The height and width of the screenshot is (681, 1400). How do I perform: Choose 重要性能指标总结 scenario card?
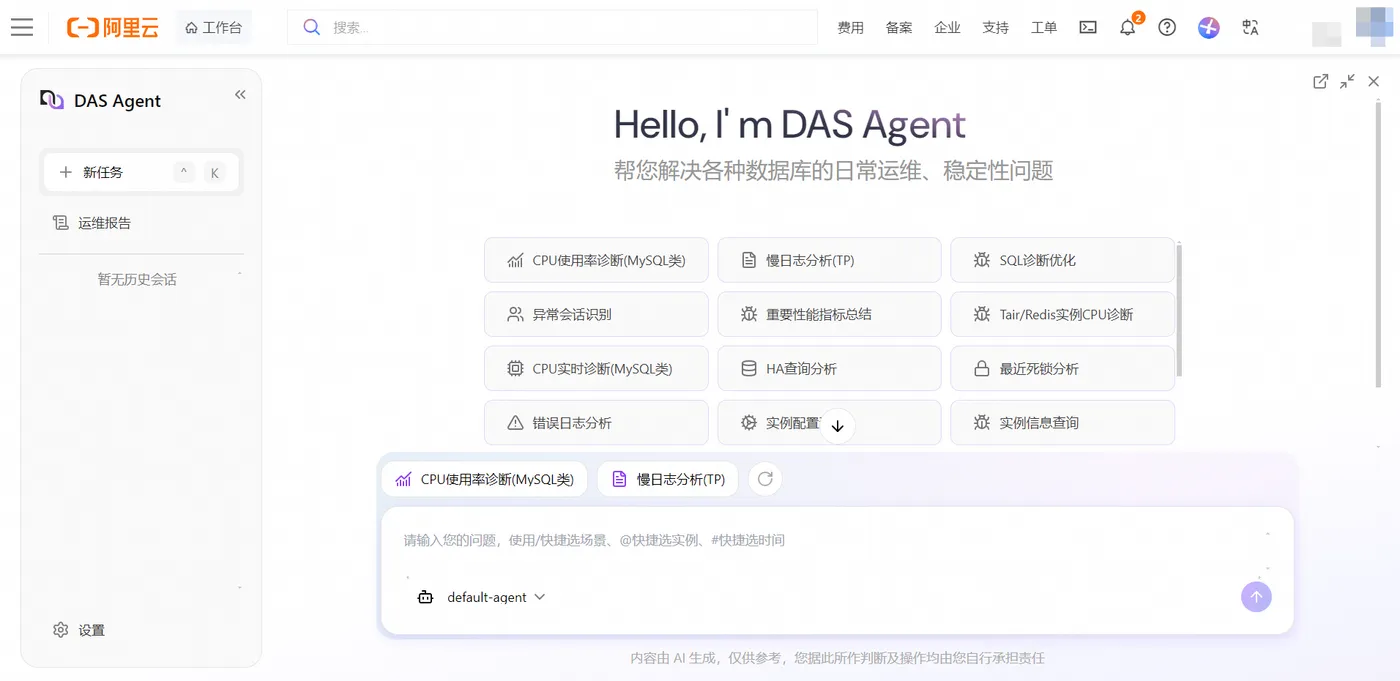click(829, 314)
